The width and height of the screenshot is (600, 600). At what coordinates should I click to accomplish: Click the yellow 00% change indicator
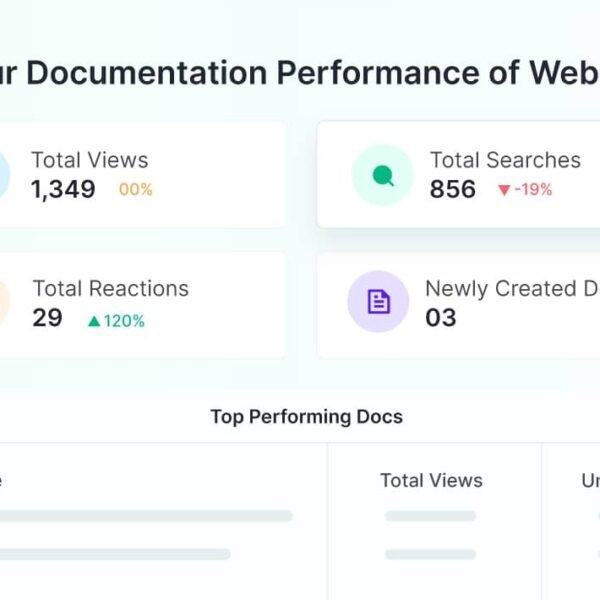[136, 189]
